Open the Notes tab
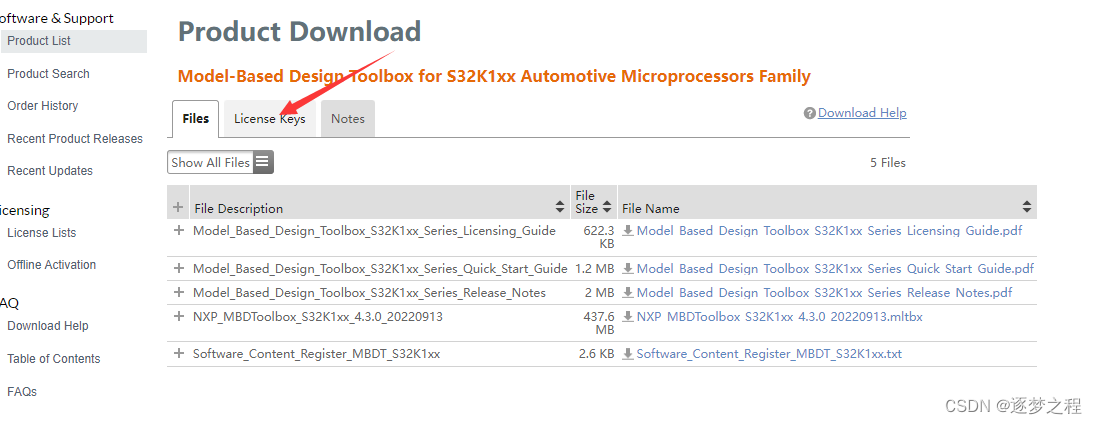 pos(348,119)
